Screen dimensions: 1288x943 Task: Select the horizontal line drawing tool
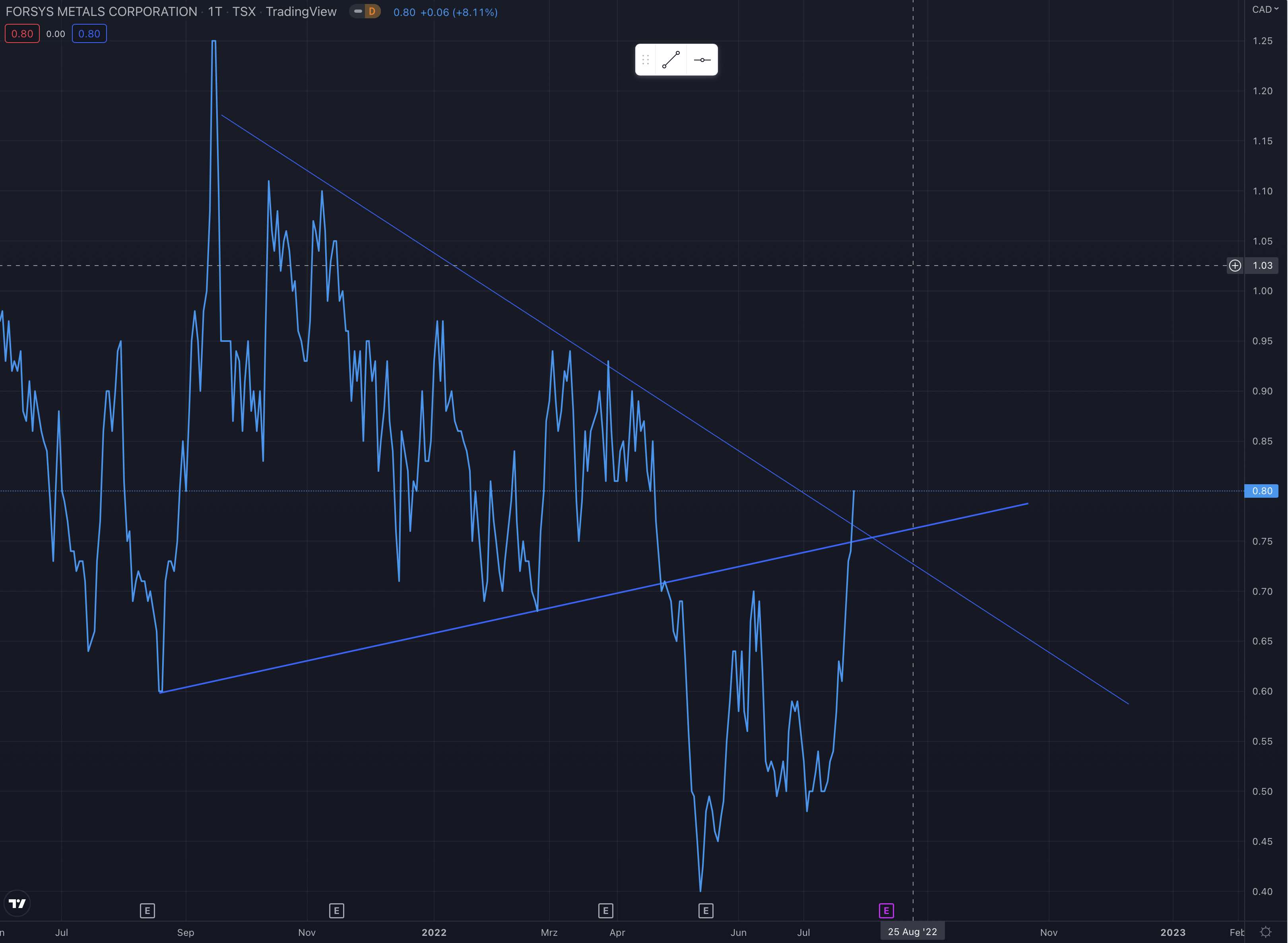click(702, 60)
